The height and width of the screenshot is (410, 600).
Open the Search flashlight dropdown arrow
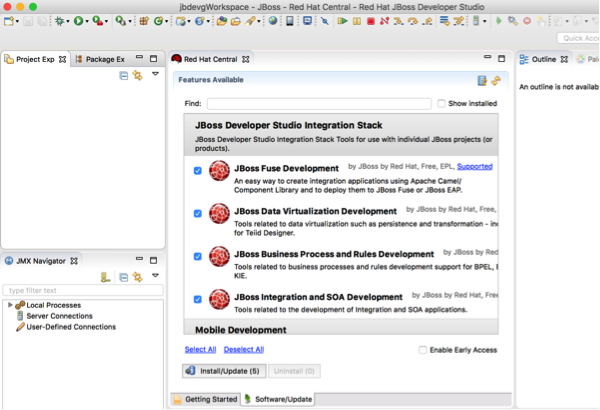tap(259, 22)
